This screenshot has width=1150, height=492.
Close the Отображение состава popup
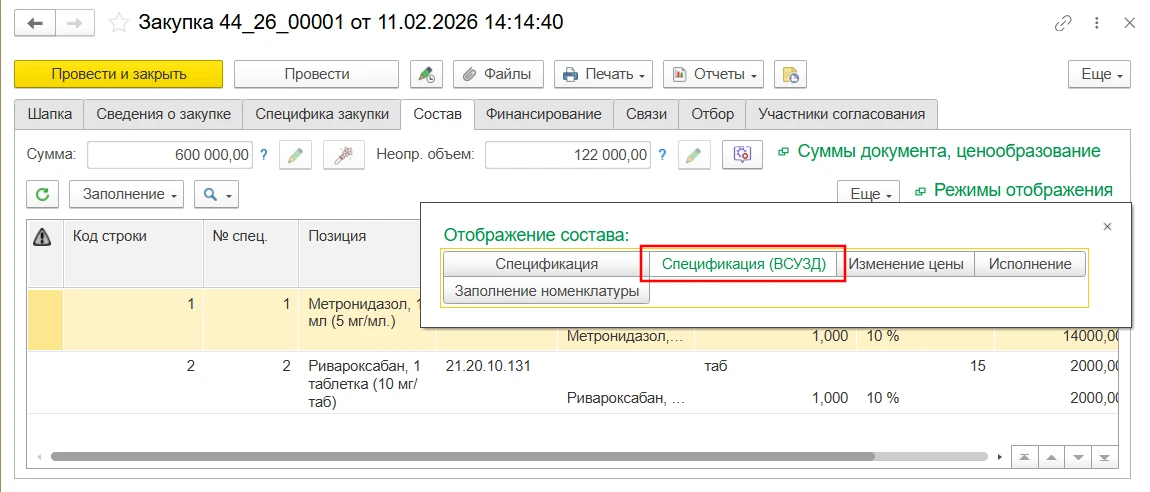click(x=1107, y=227)
